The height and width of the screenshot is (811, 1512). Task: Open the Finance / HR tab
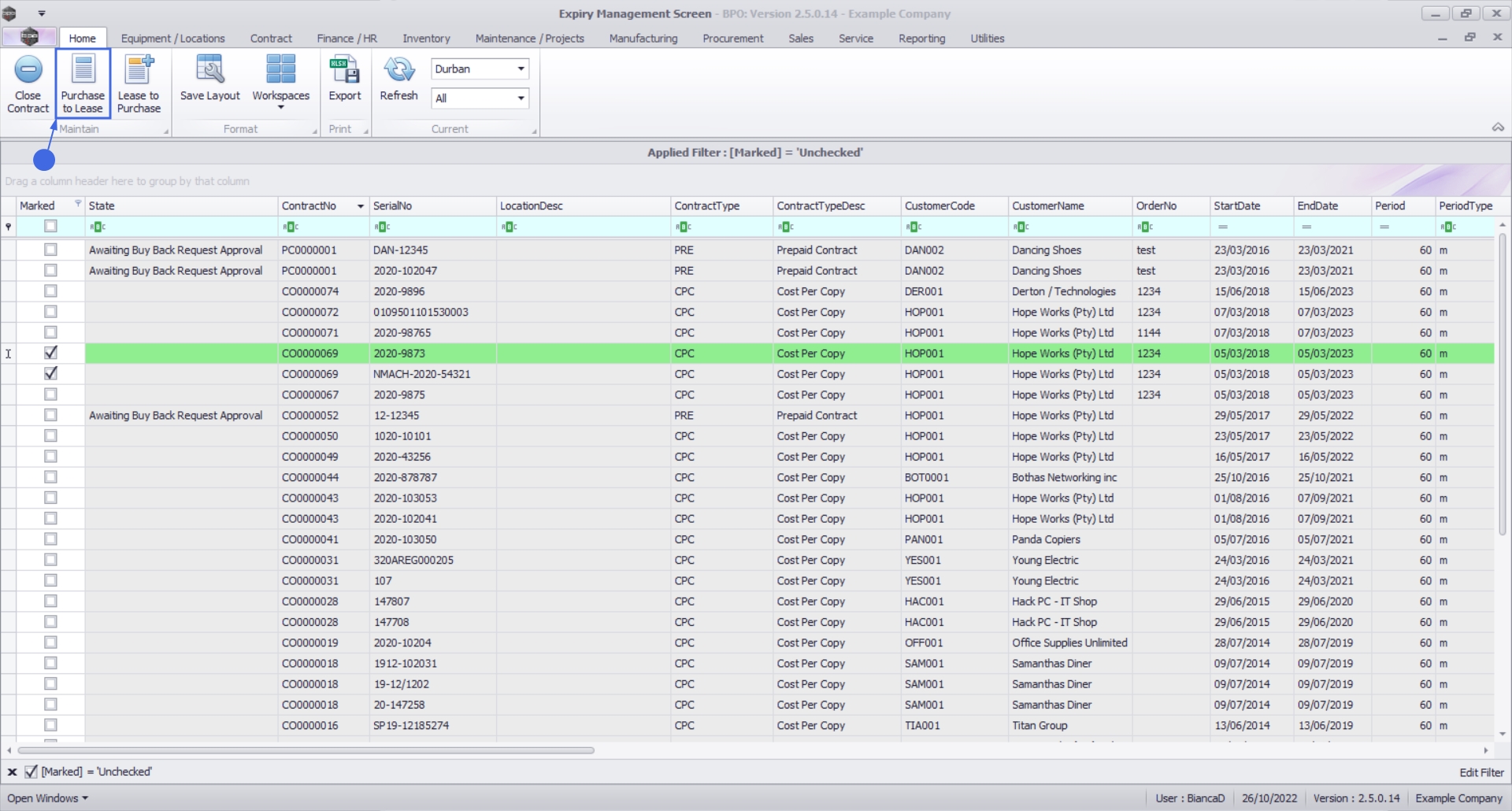coord(346,38)
